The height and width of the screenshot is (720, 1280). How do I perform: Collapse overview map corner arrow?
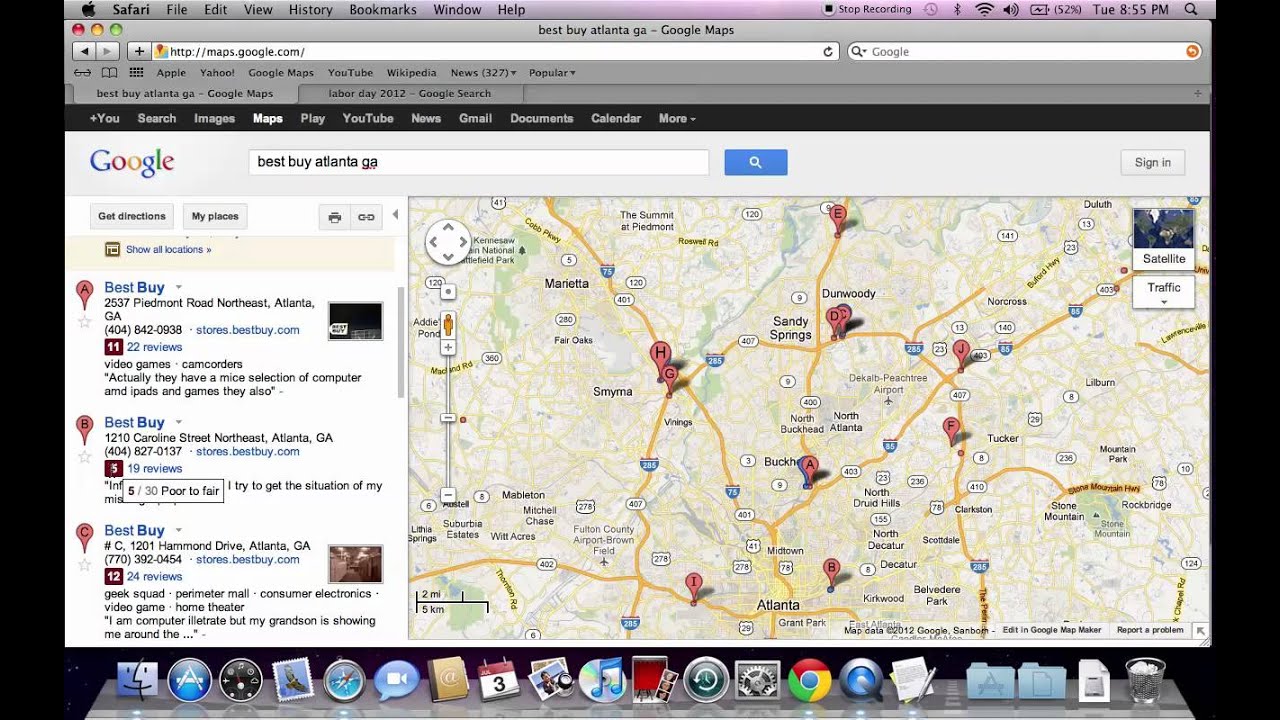coord(1201,630)
